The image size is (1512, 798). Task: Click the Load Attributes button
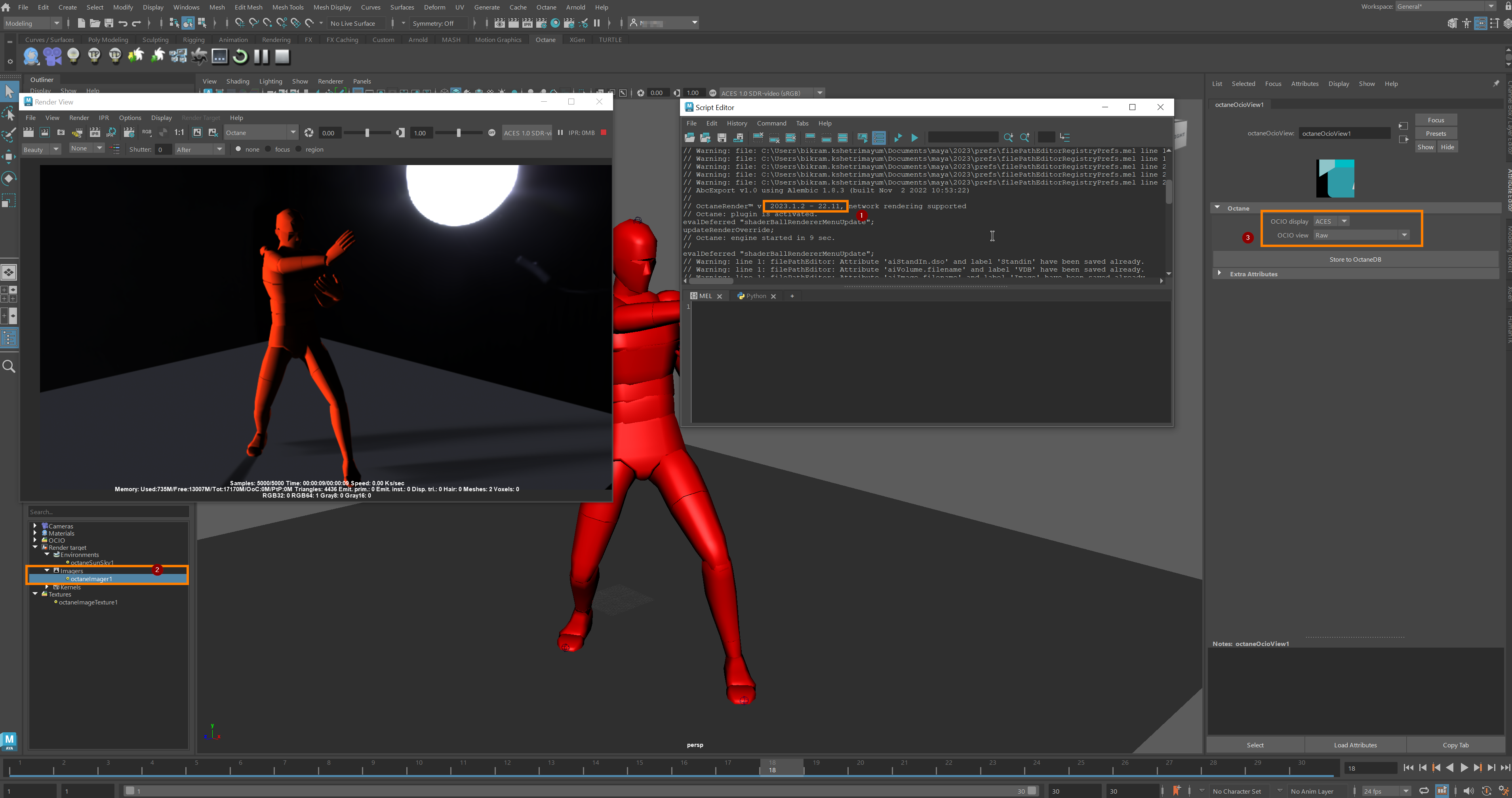pos(1355,745)
